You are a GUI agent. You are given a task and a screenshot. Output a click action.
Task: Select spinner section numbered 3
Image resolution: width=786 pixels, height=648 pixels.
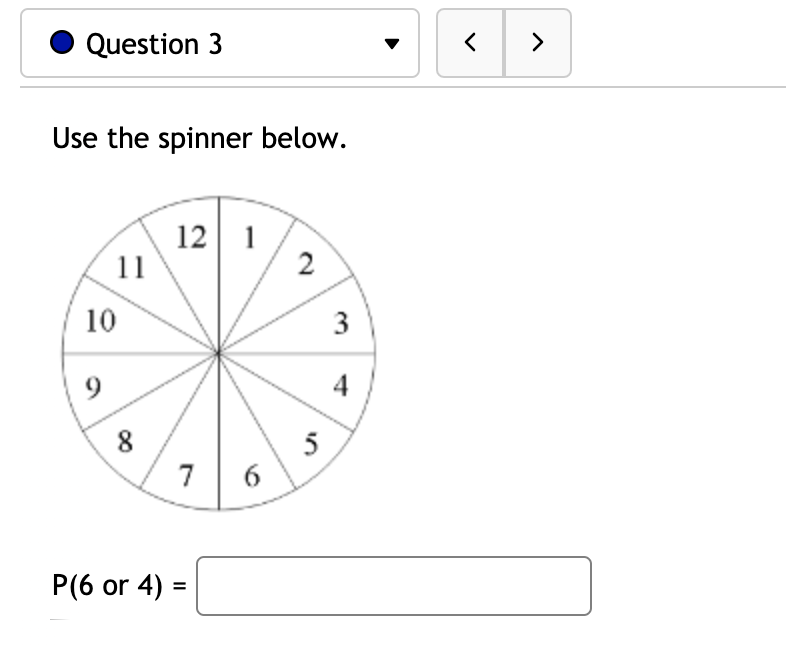[341, 322]
